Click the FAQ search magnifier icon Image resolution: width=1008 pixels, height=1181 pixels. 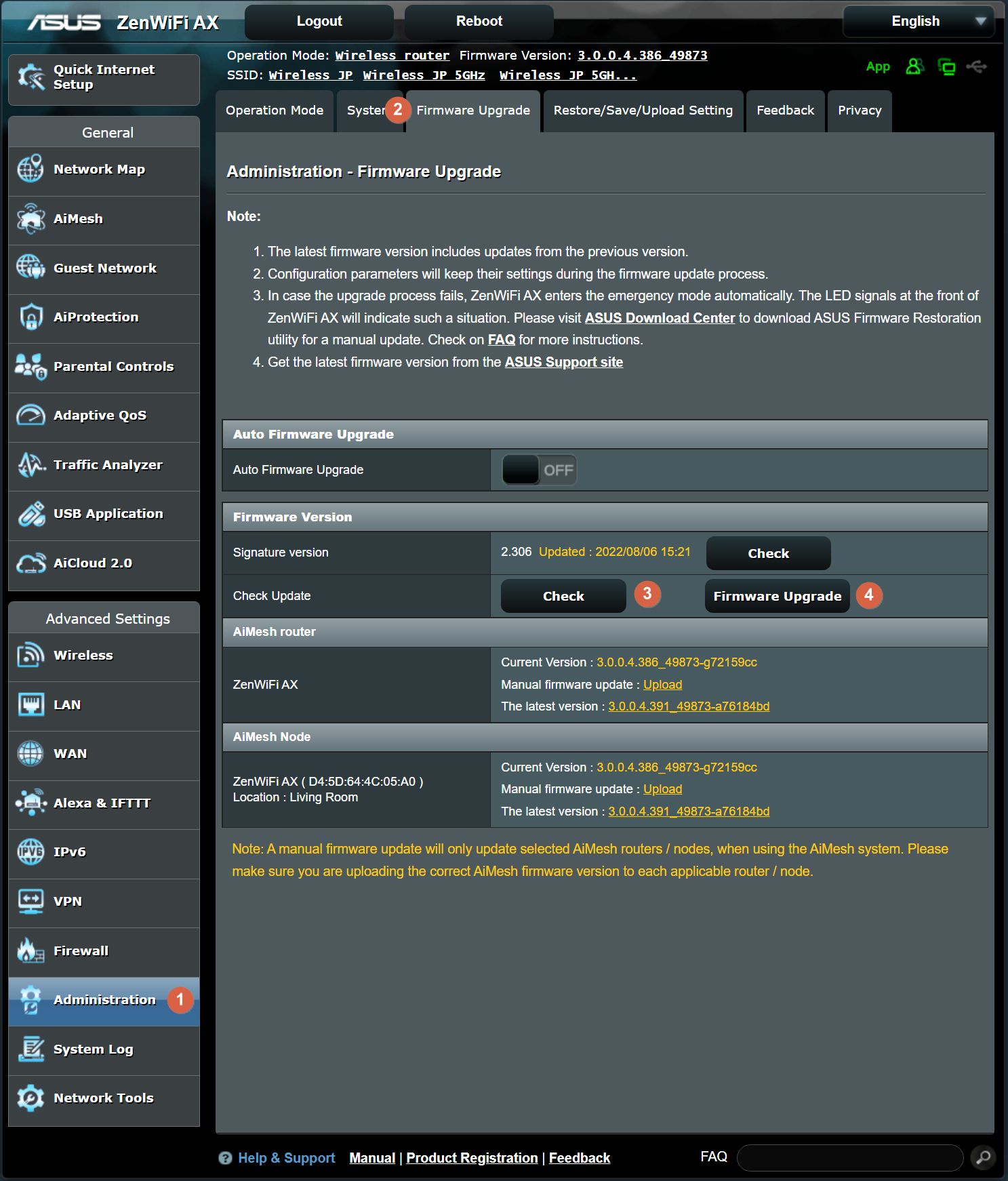tap(982, 1157)
